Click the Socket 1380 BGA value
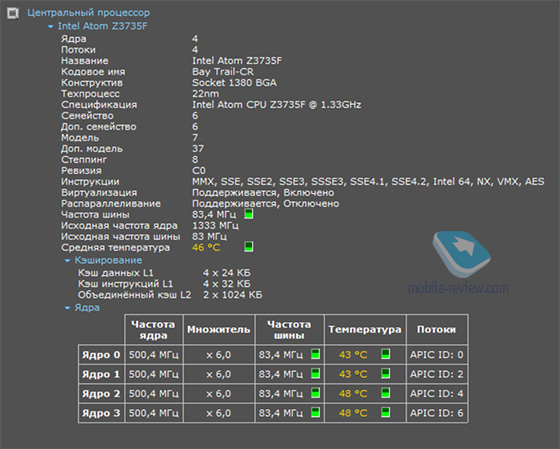560x449 pixels. coord(234,83)
